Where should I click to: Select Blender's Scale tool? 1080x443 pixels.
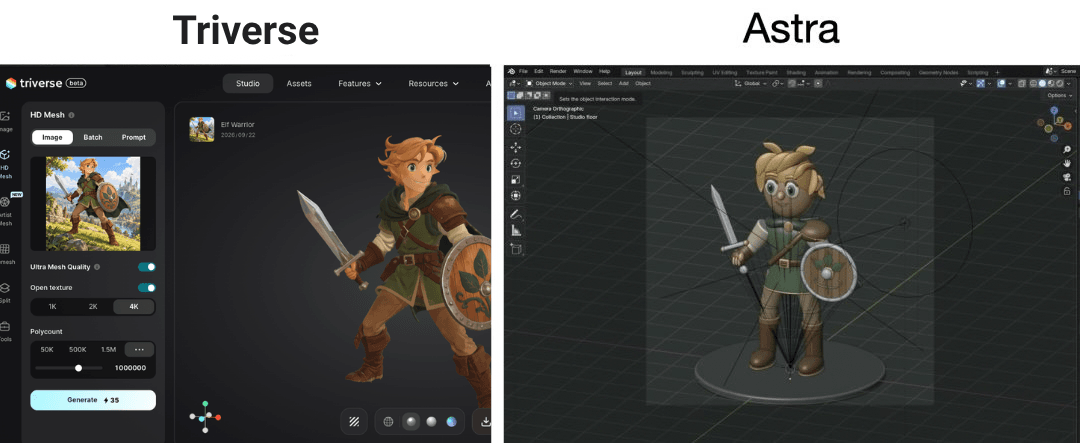tap(515, 179)
